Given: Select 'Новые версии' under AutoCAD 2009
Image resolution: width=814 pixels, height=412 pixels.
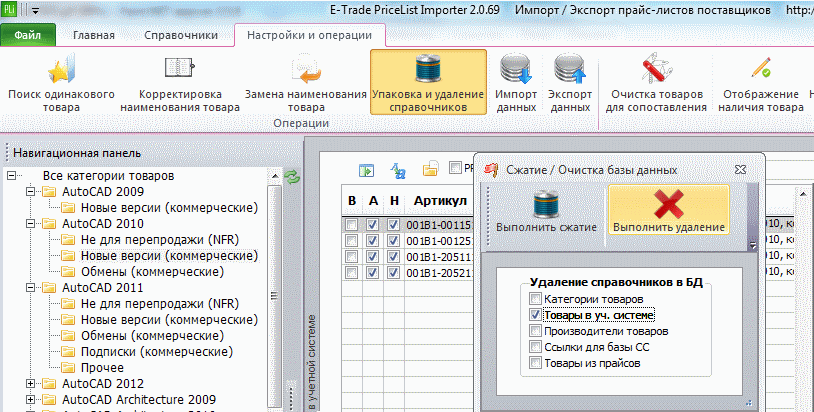Looking at the screenshot, I should tap(169, 208).
